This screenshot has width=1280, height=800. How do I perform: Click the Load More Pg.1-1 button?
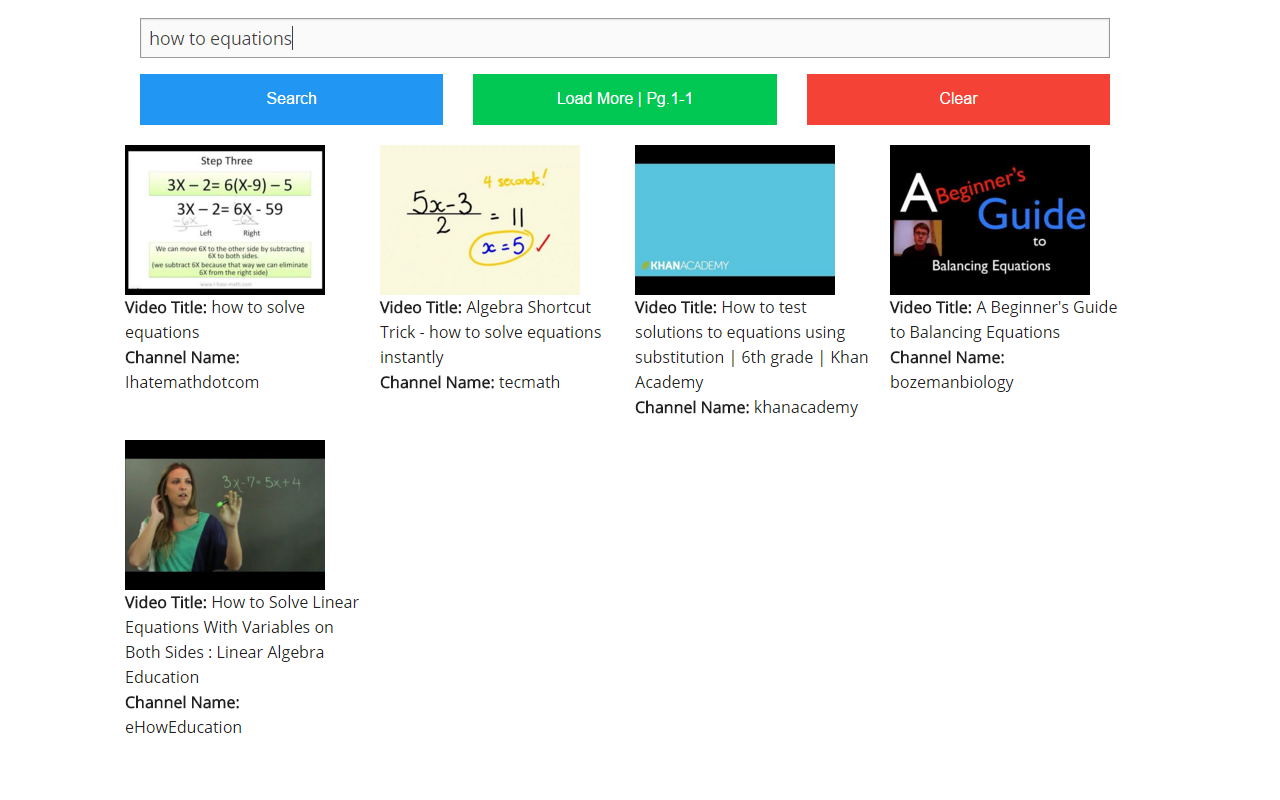coord(624,99)
